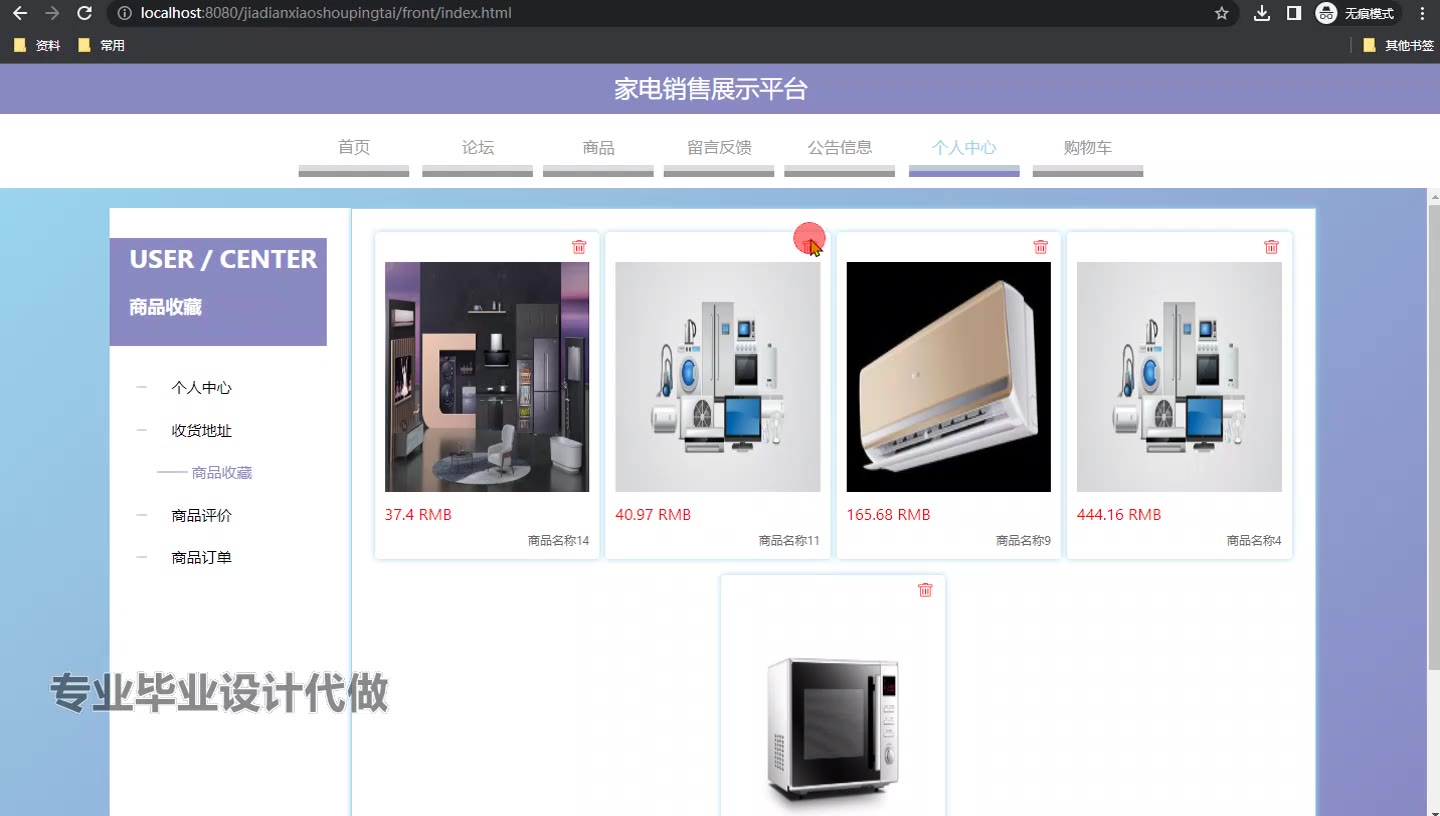Open the 资料 bookmarks folder

pos(37,45)
